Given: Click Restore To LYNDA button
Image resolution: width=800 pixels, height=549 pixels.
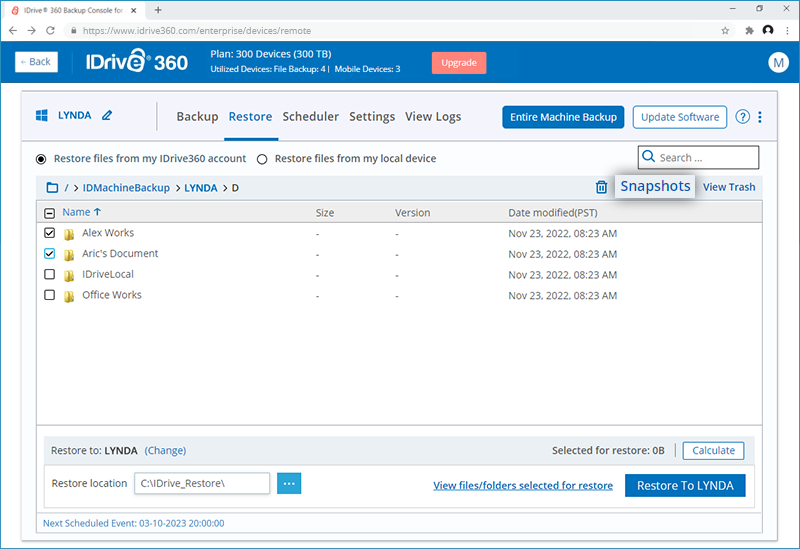Looking at the screenshot, I should tap(685, 485).
